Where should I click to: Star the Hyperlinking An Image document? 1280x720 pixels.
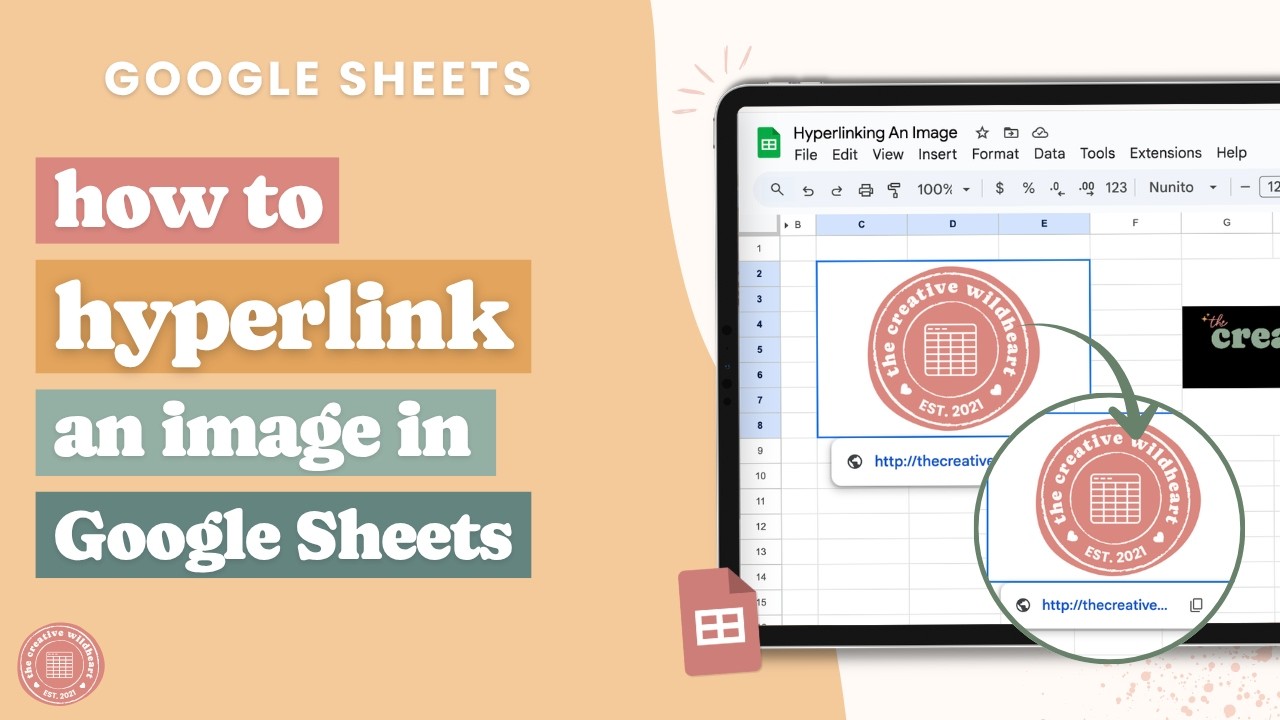click(x=982, y=132)
